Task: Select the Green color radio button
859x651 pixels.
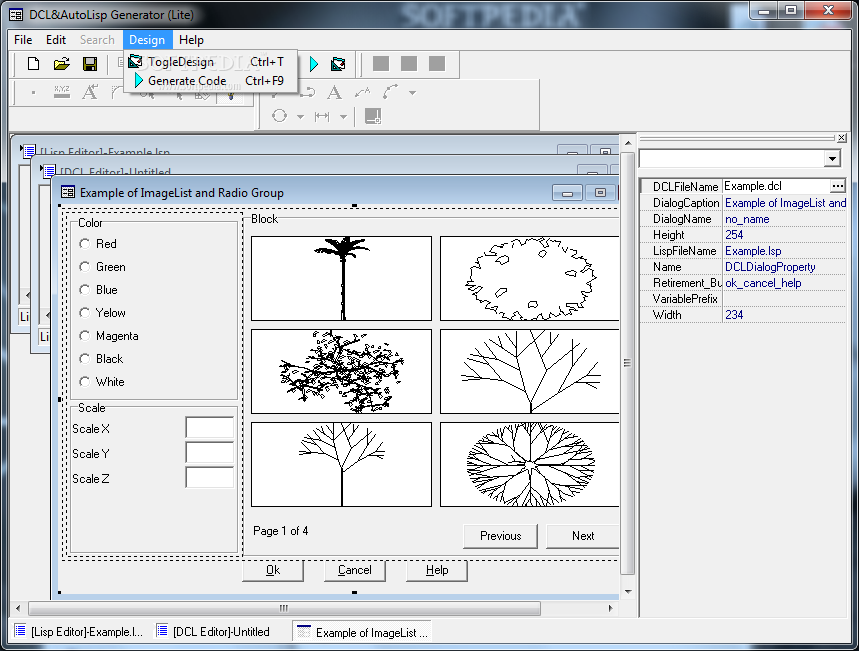Action: pos(84,266)
